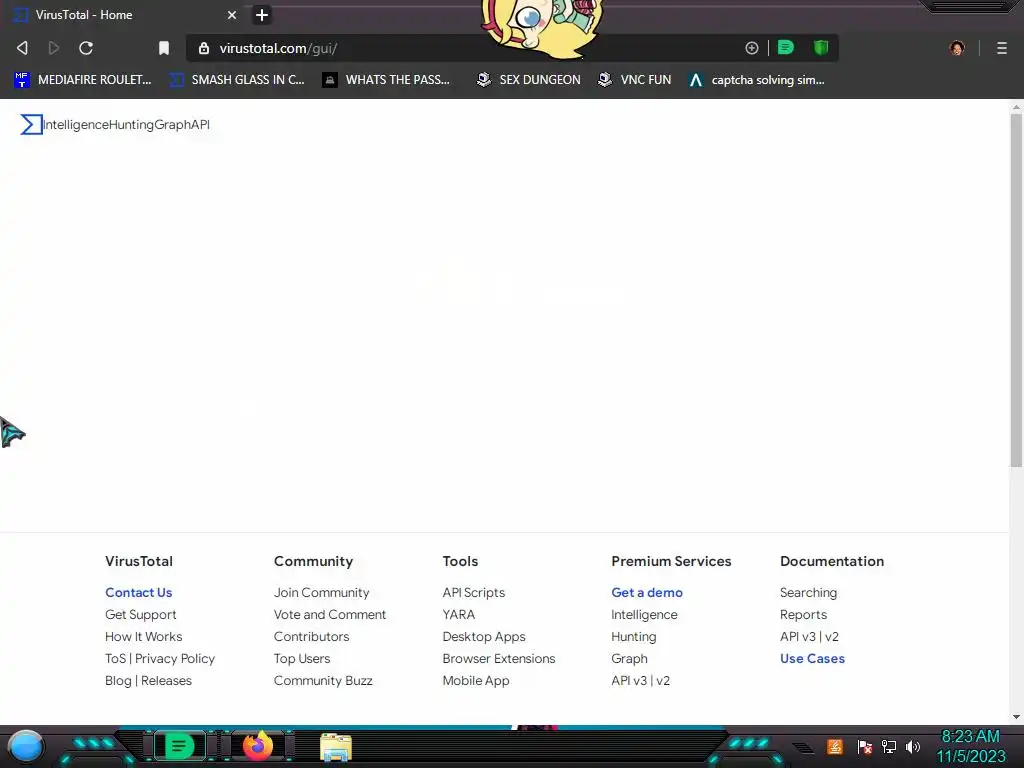Open Blog | Releases link
1024x768 pixels.
coord(148,680)
